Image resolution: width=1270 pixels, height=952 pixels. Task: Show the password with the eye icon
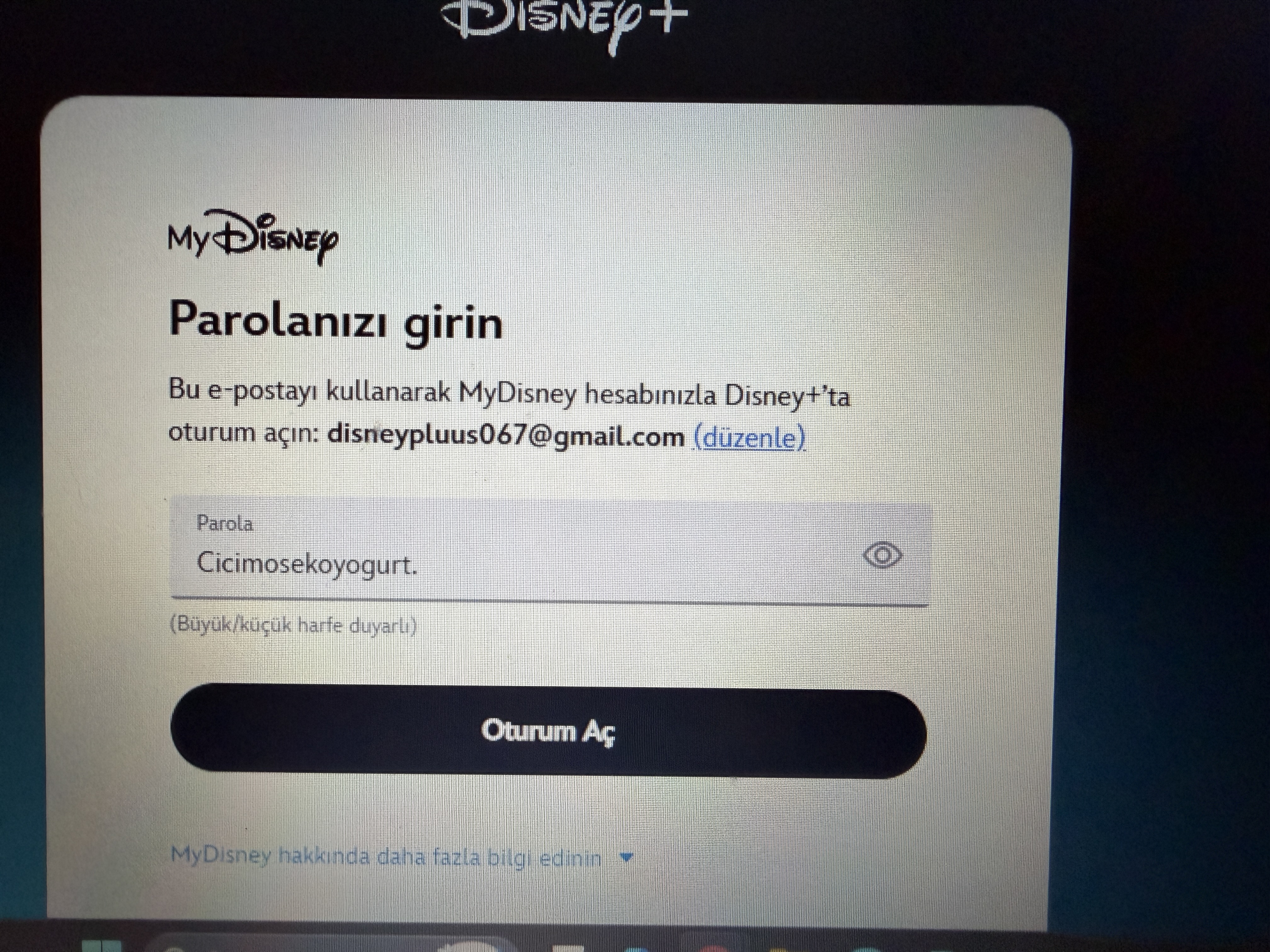tap(883, 555)
